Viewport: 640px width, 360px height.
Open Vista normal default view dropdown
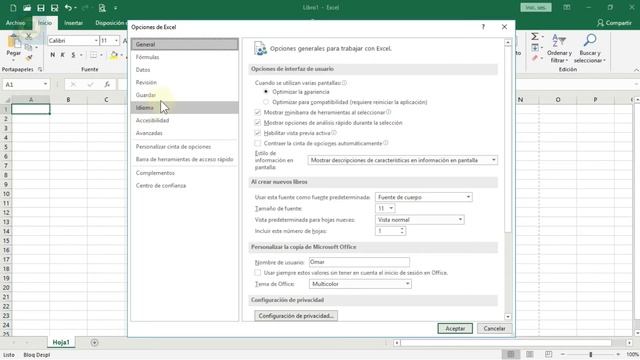click(x=420, y=220)
